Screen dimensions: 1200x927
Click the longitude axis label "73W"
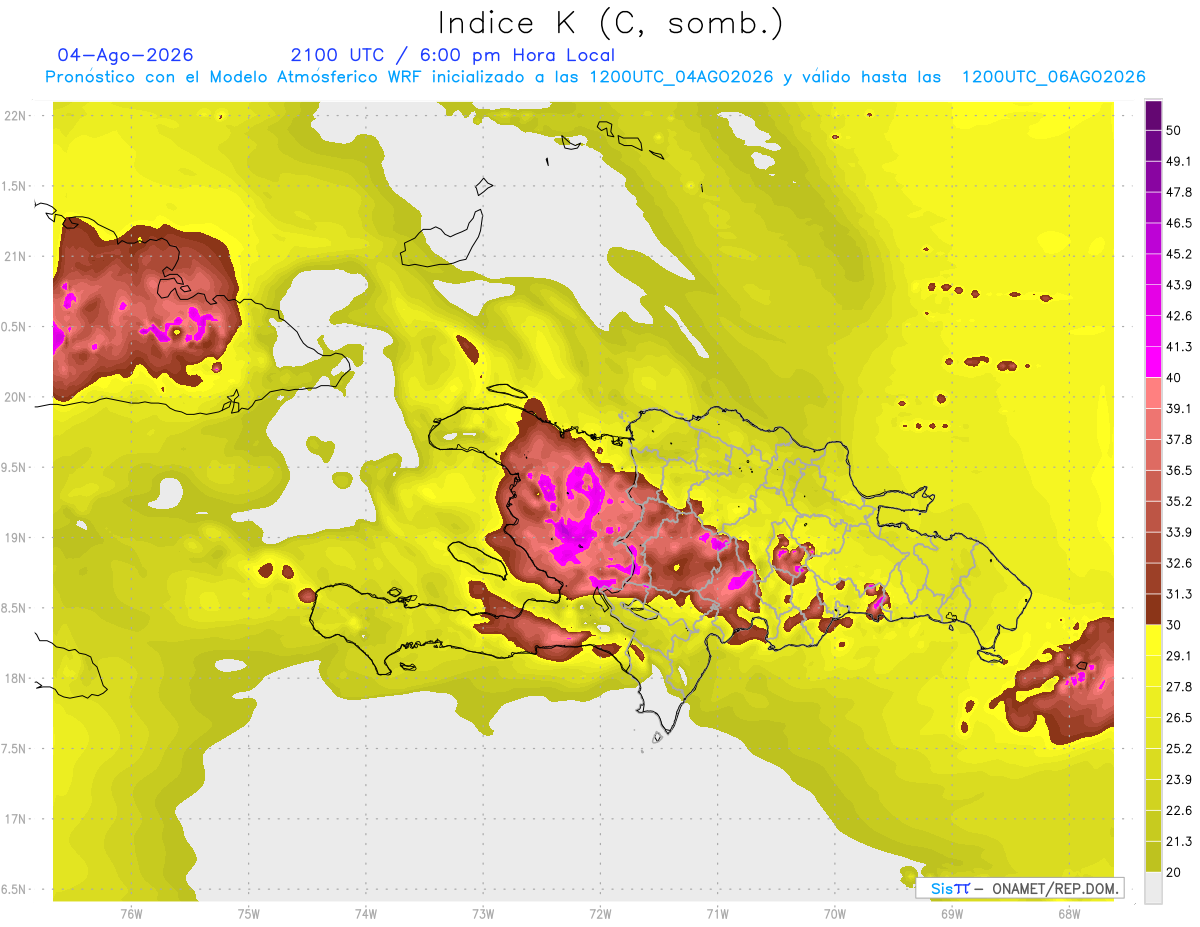483,914
